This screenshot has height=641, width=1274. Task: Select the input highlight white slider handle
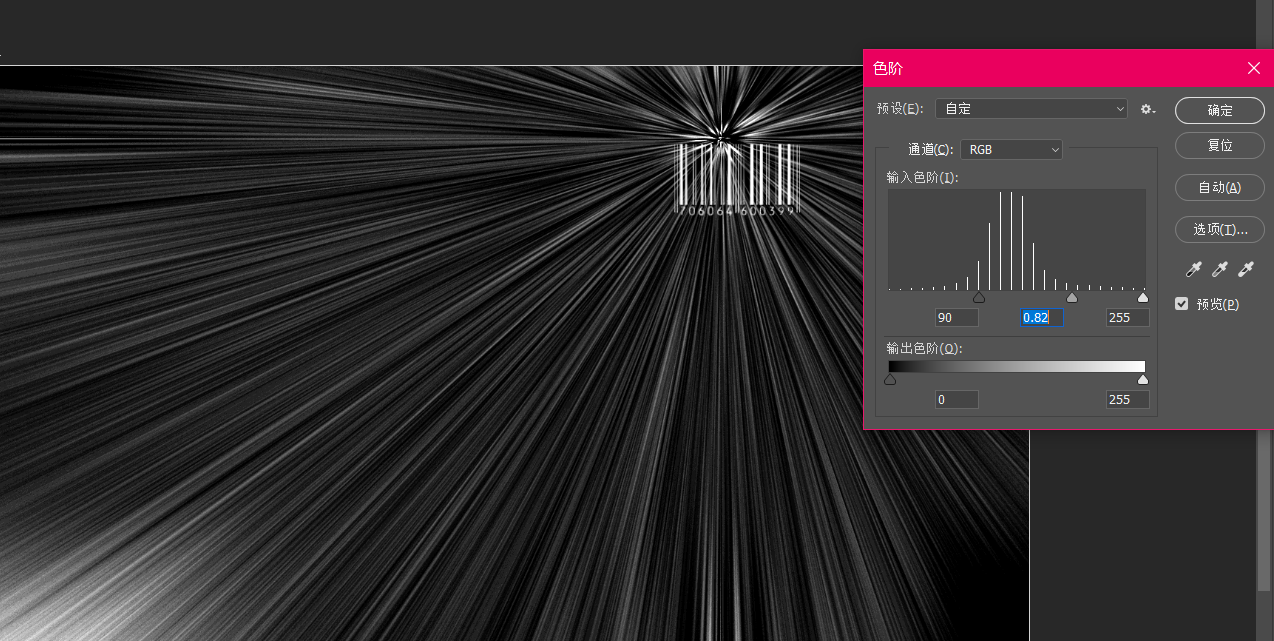pyautogui.click(x=1143, y=298)
